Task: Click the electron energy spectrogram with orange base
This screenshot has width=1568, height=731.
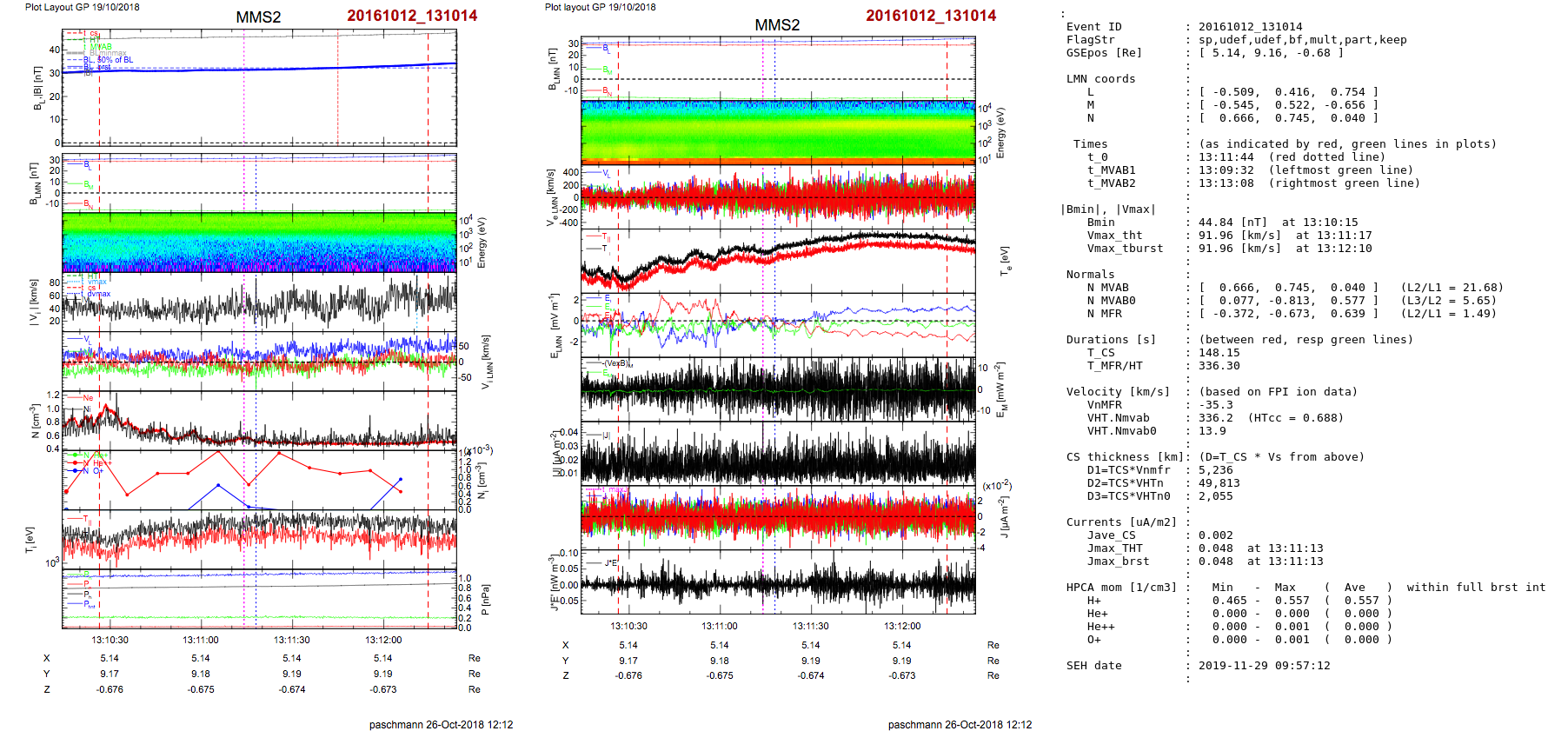Action: 778,132
